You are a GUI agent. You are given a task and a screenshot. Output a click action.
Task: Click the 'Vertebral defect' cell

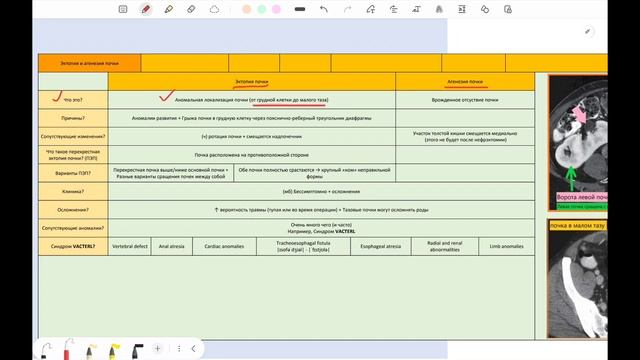[x=130, y=247]
